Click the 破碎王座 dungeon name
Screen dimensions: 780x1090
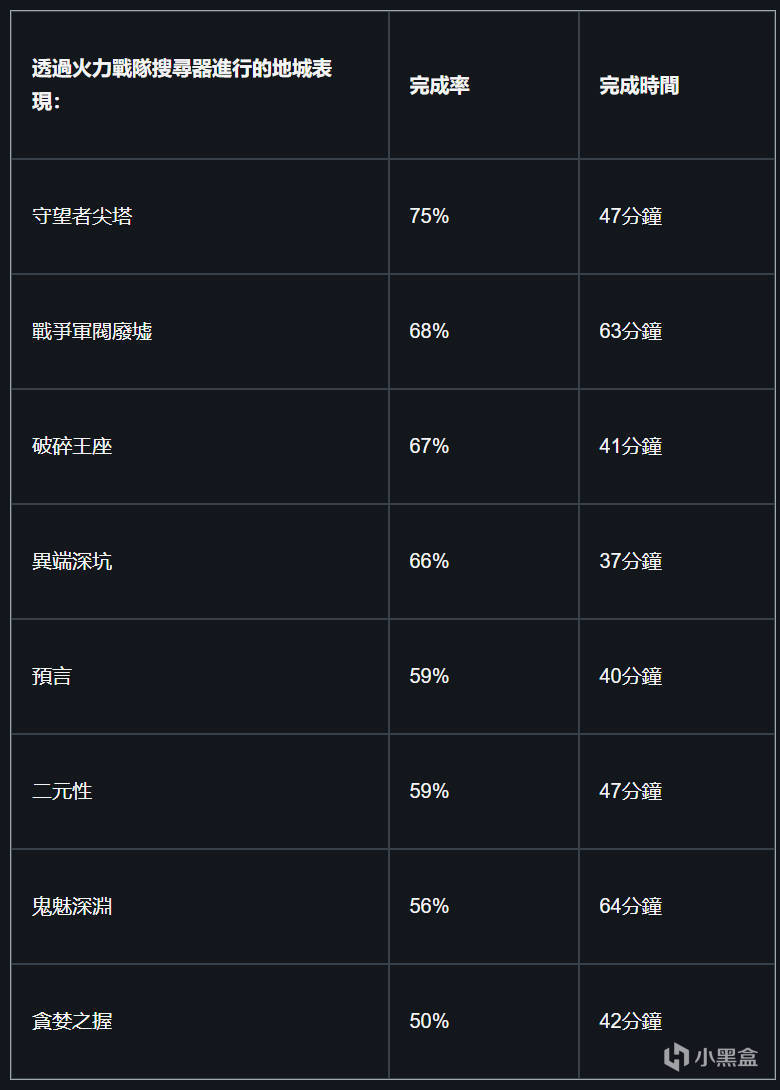click(x=72, y=446)
